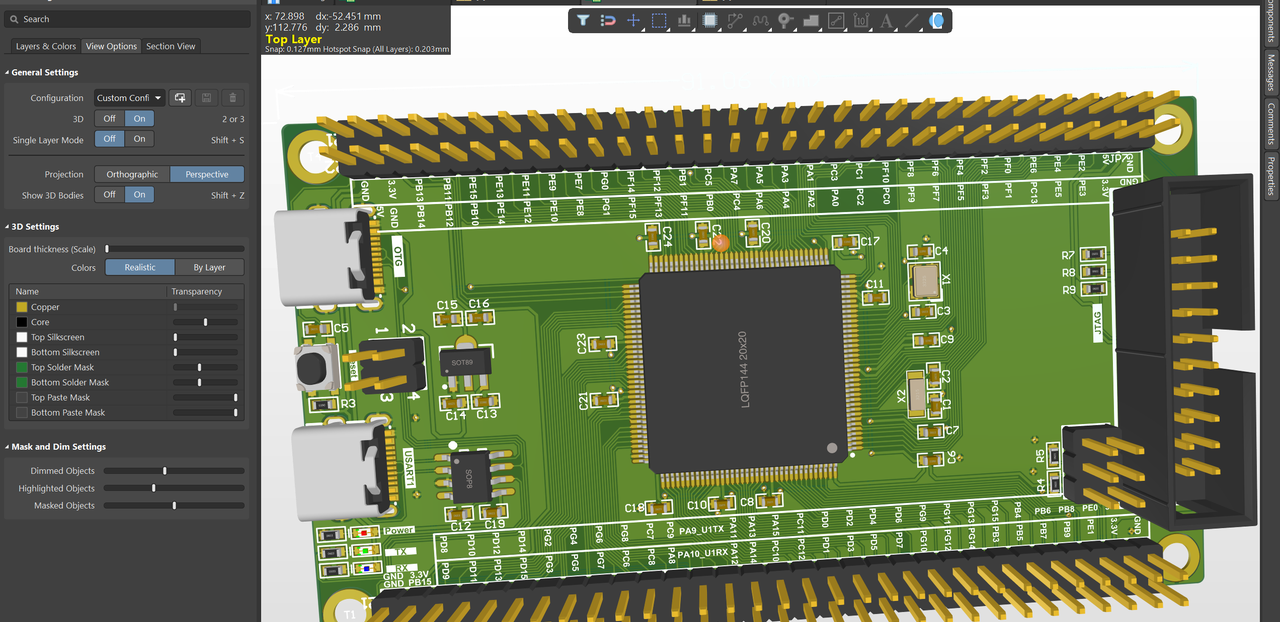The height and width of the screenshot is (622, 1280).
Task: Toggle the snapping magnet tool
Action: tap(607, 20)
